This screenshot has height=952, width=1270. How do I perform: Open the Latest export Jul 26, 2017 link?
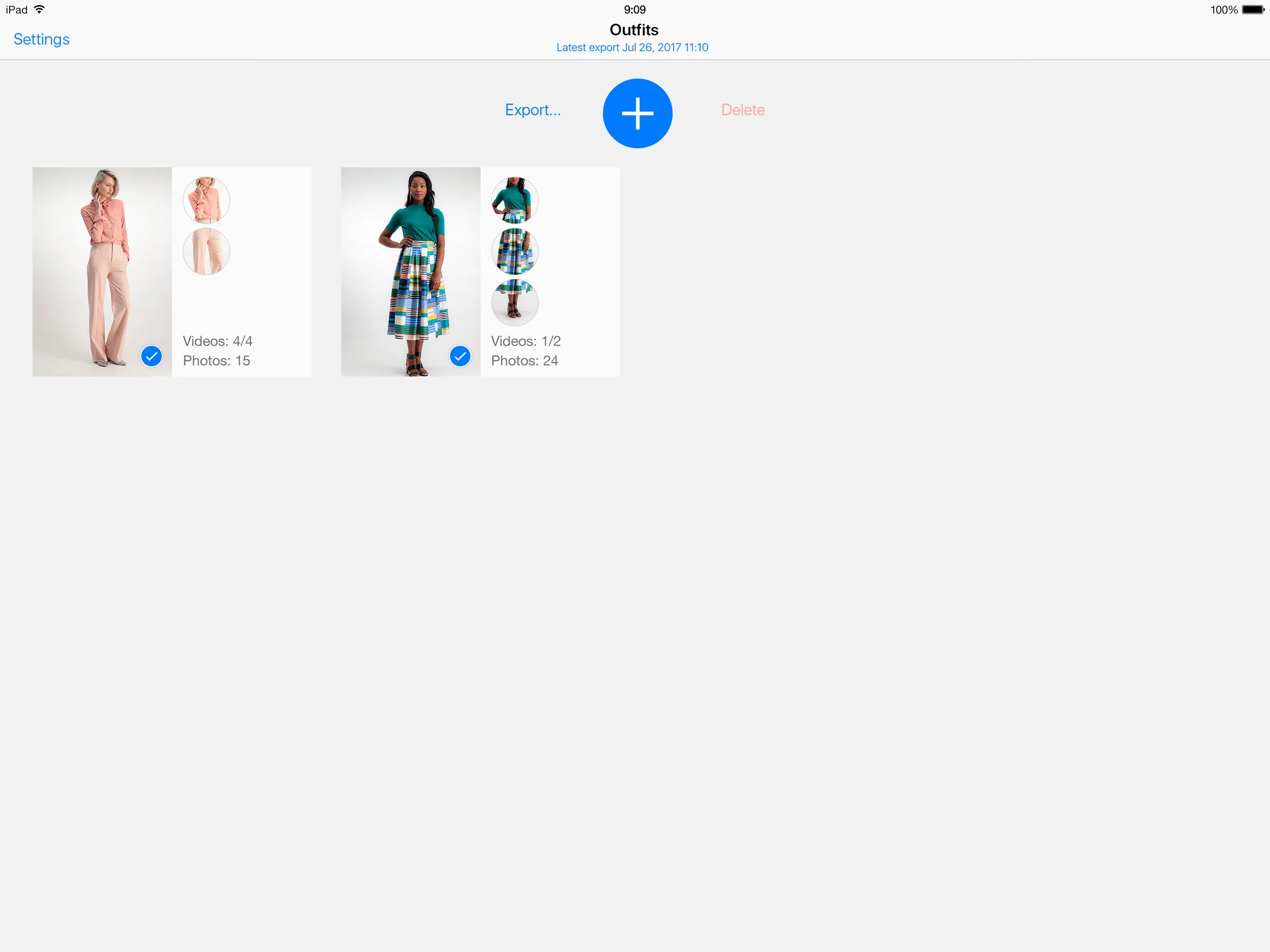632,47
